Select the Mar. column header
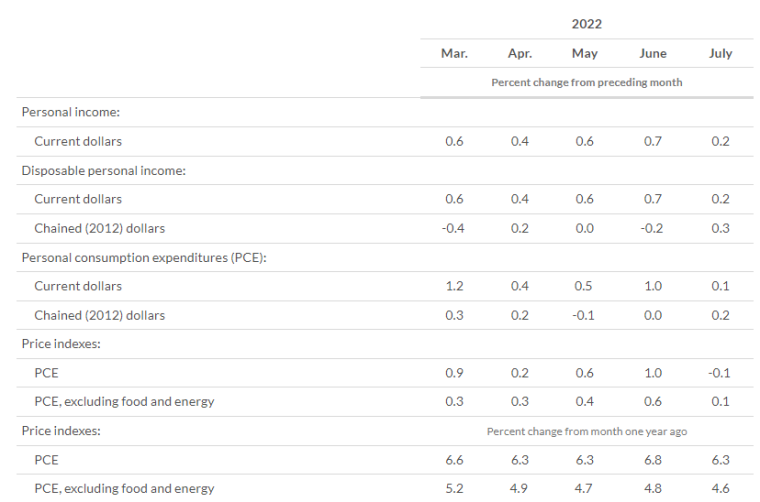Image resolution: width=760 pixels, height=502 pixels. coord(454,53)
